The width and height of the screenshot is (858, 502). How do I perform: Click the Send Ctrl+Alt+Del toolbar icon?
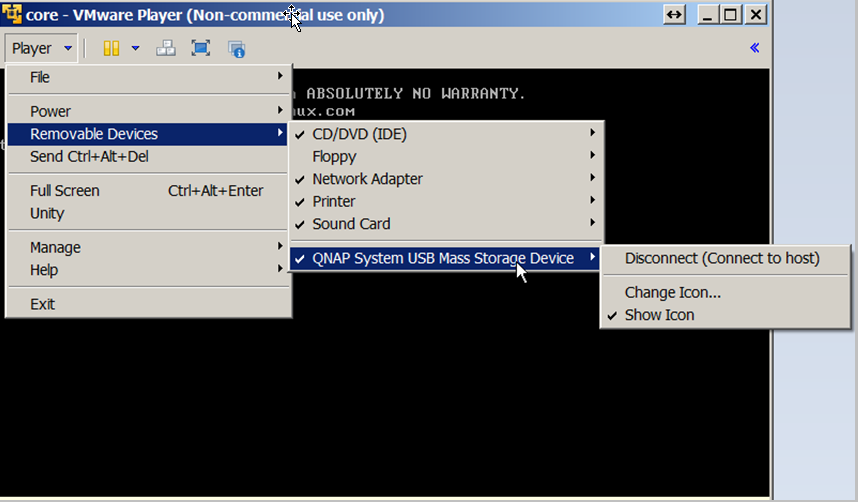166,48
